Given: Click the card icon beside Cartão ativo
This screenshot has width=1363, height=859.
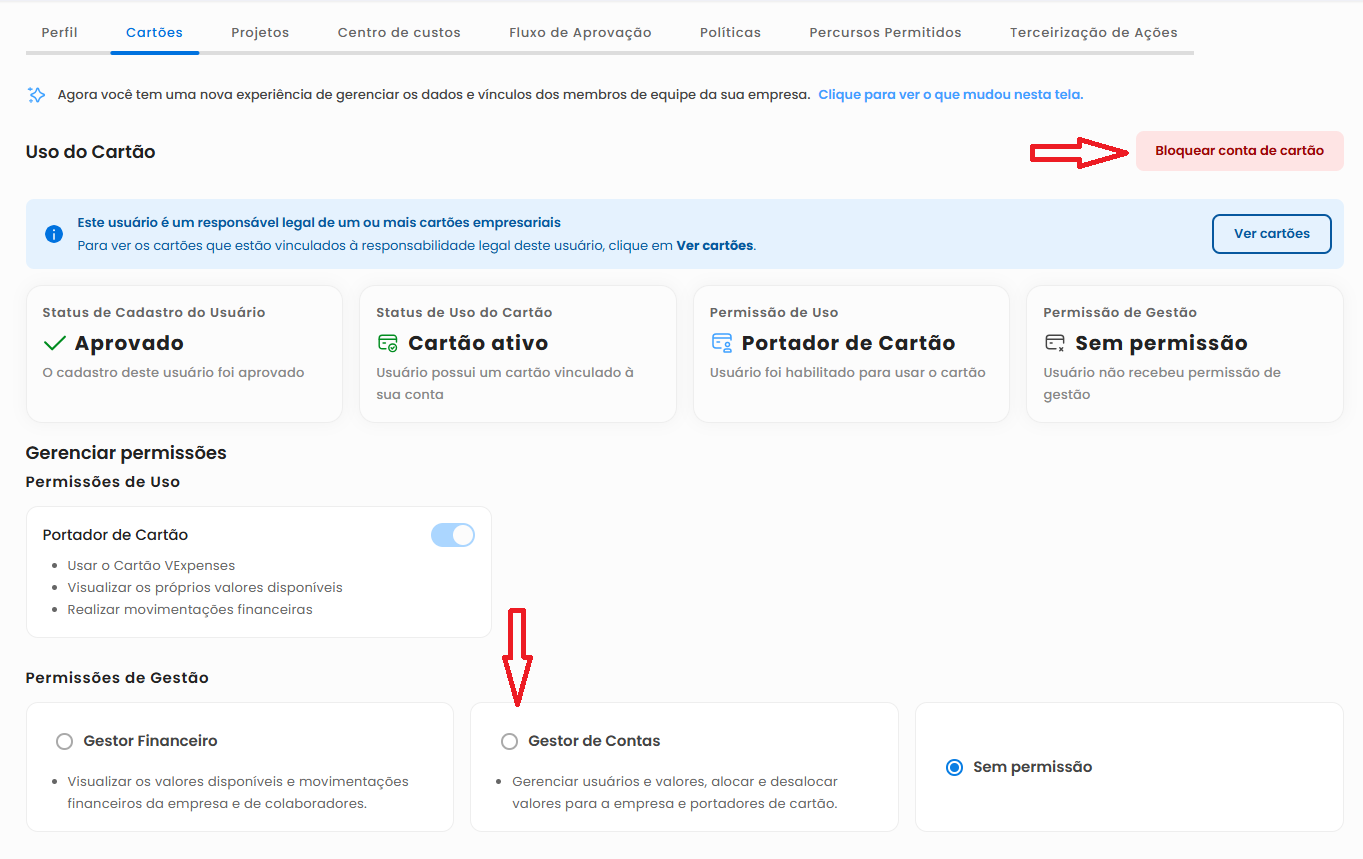Looking at the screenshot, I should coord(387,343).
